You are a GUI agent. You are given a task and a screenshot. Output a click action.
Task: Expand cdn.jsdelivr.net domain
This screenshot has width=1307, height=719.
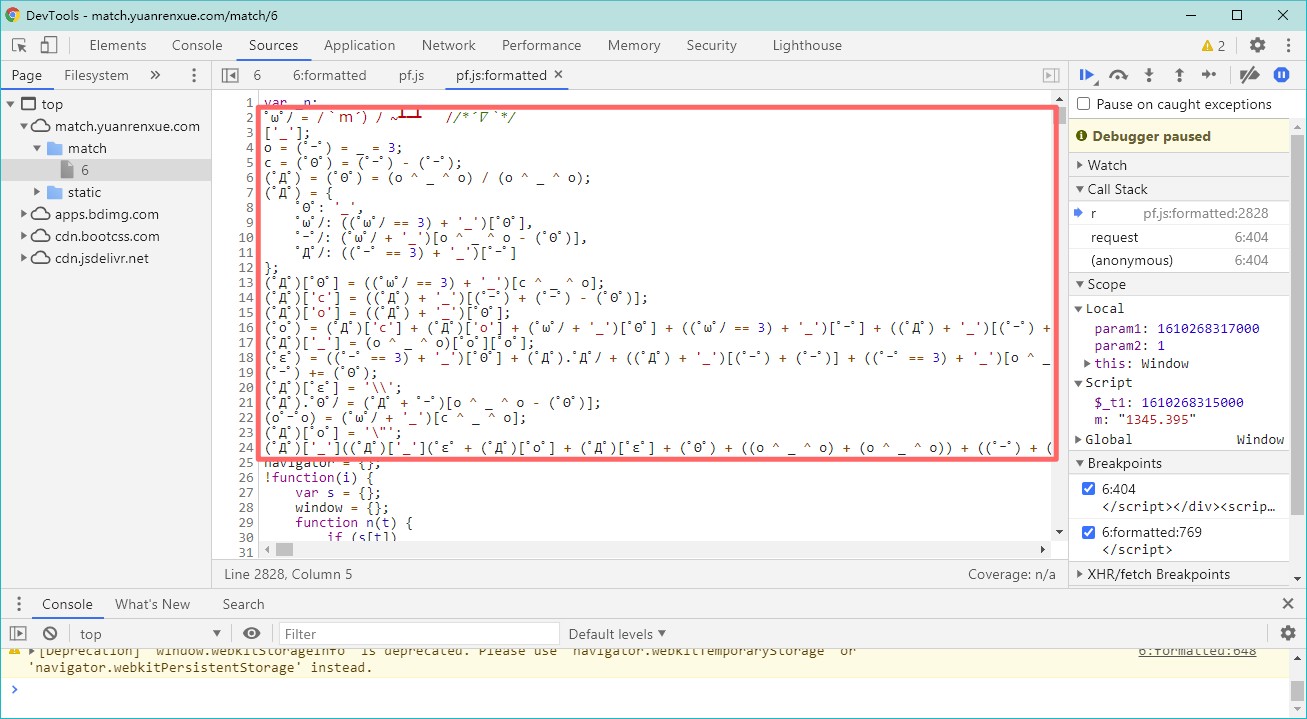click(x=25, y=258)
